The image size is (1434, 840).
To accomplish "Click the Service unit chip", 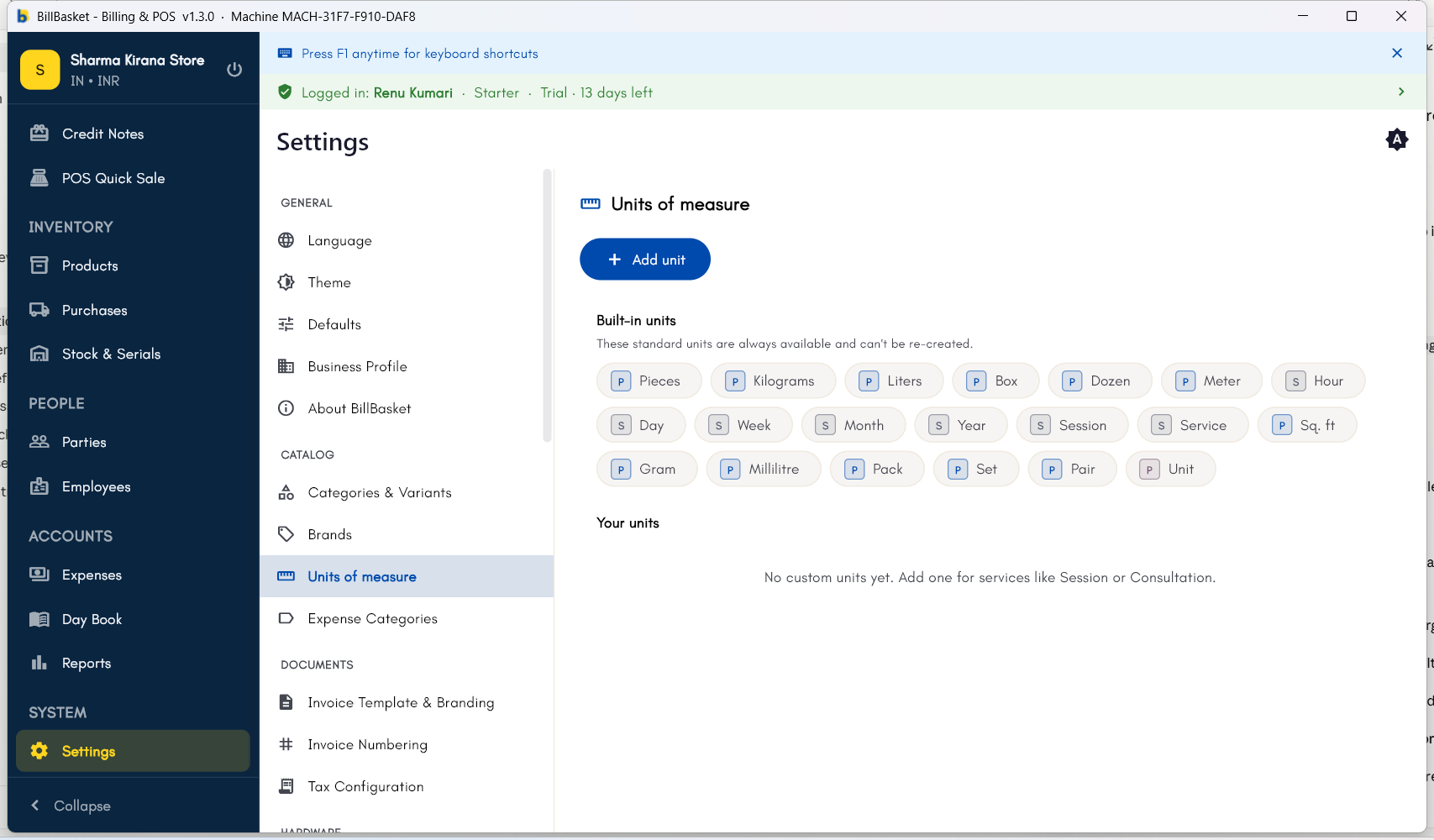I will [1193, 425].
